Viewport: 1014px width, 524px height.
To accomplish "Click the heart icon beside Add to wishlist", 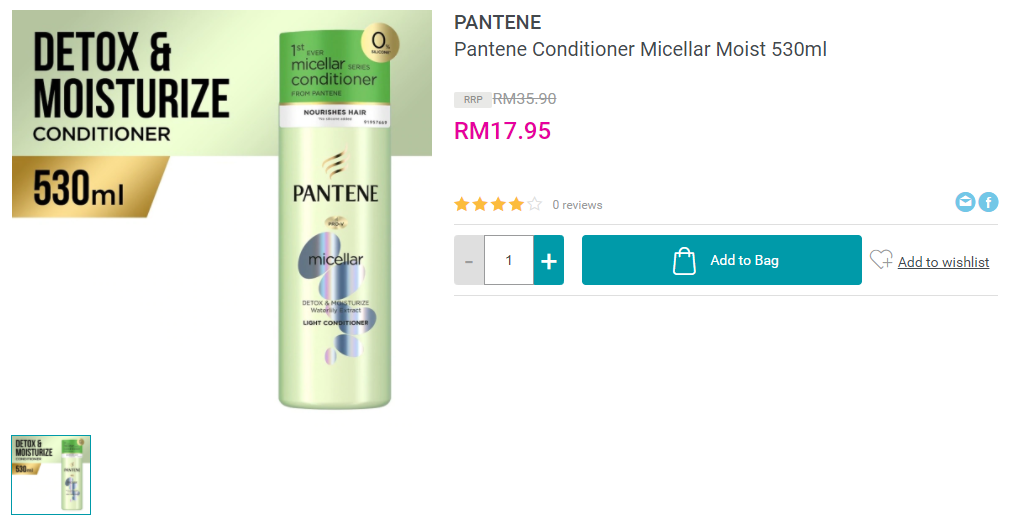I will (881, 259).
